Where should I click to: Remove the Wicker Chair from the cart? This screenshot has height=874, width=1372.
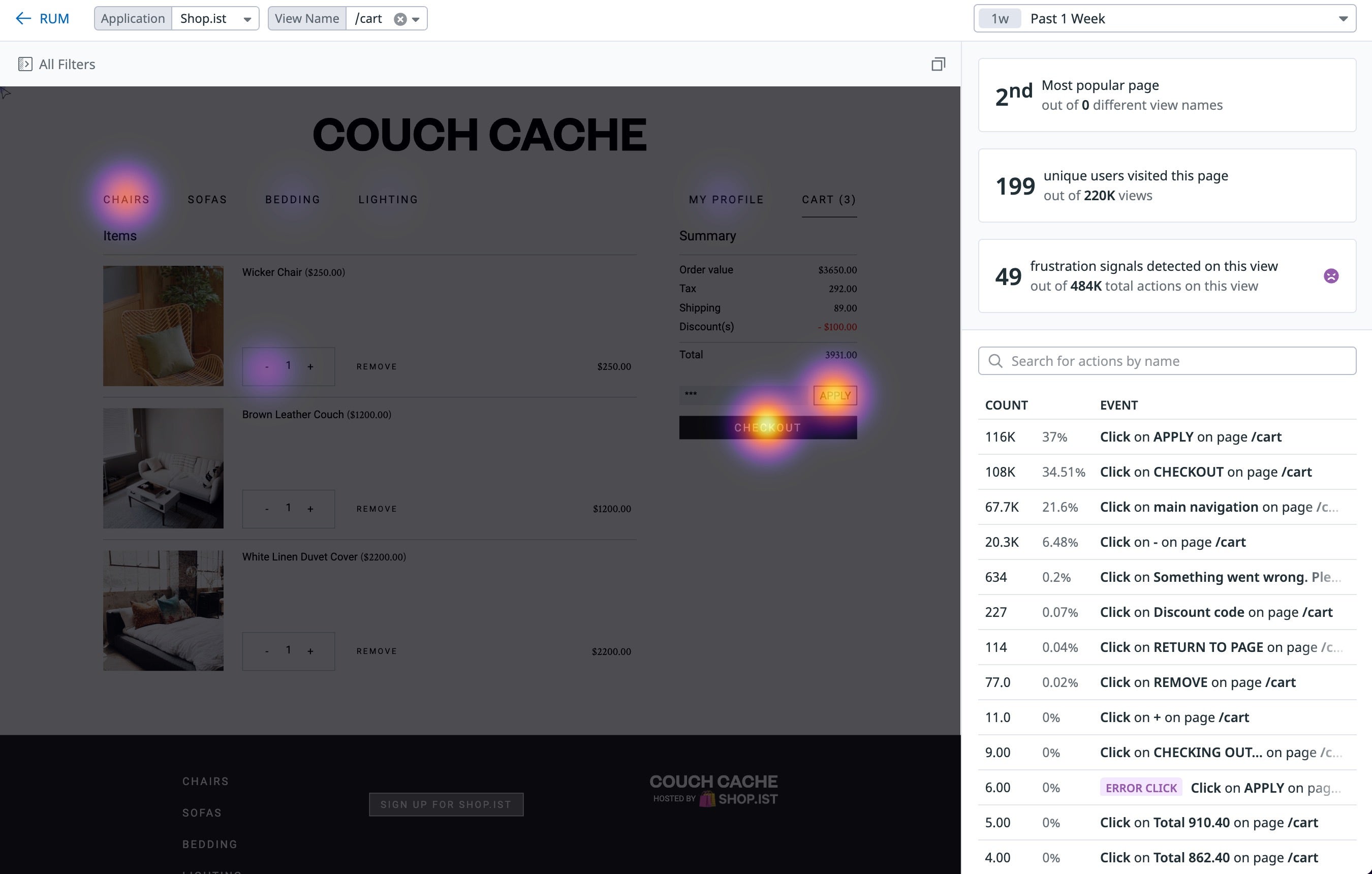point(376,366)
